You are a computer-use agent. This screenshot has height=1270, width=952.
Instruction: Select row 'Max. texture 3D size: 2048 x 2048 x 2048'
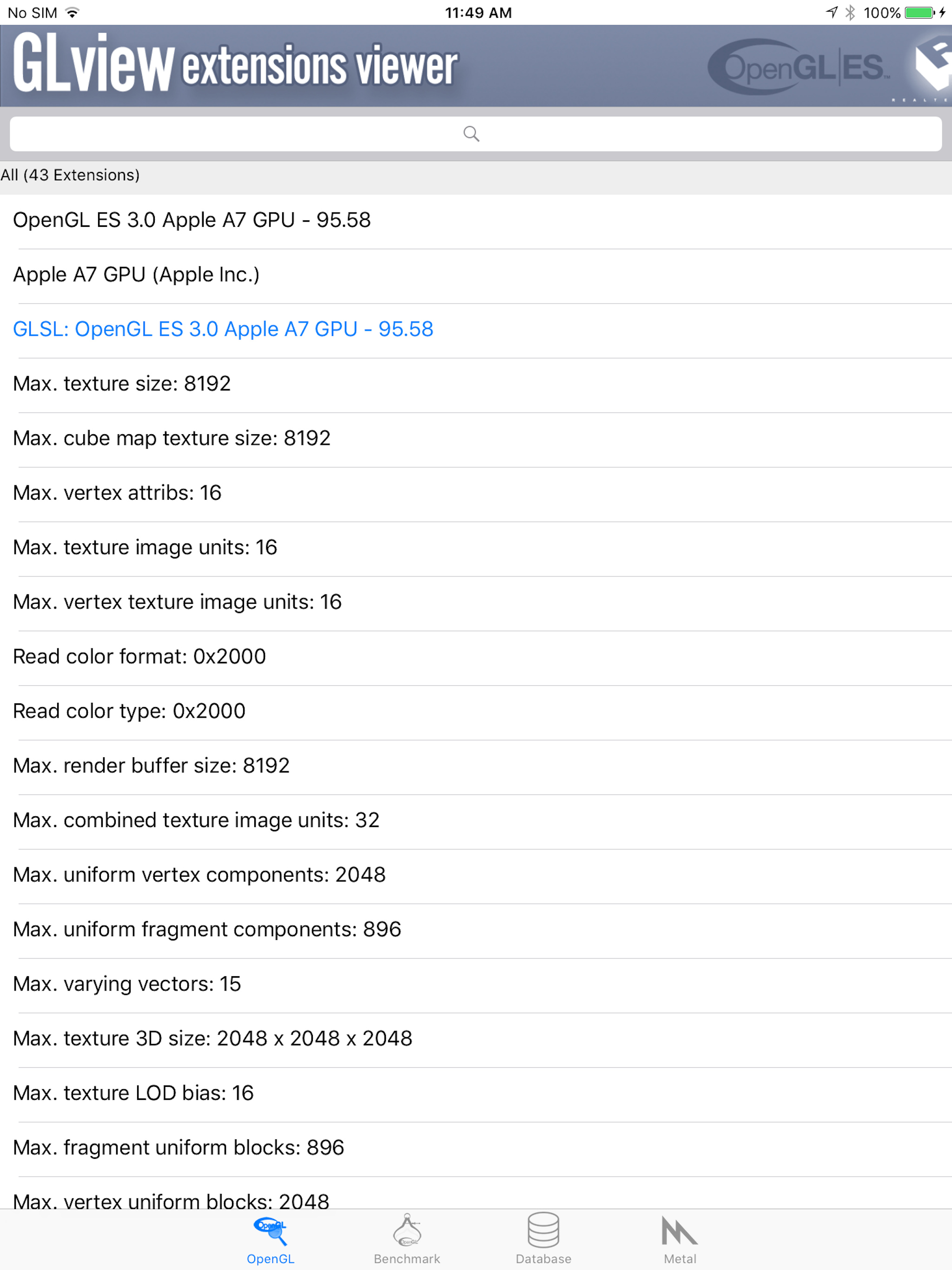[476, 1040]
